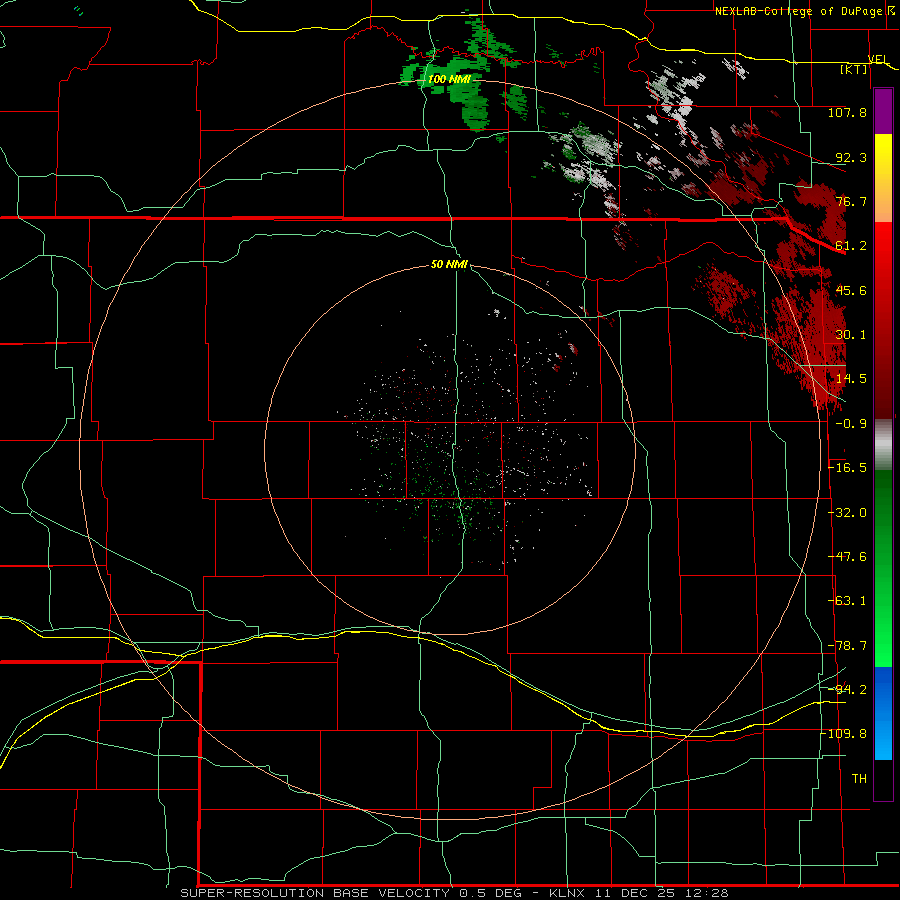Click the [KT] units label

point(854,69)
